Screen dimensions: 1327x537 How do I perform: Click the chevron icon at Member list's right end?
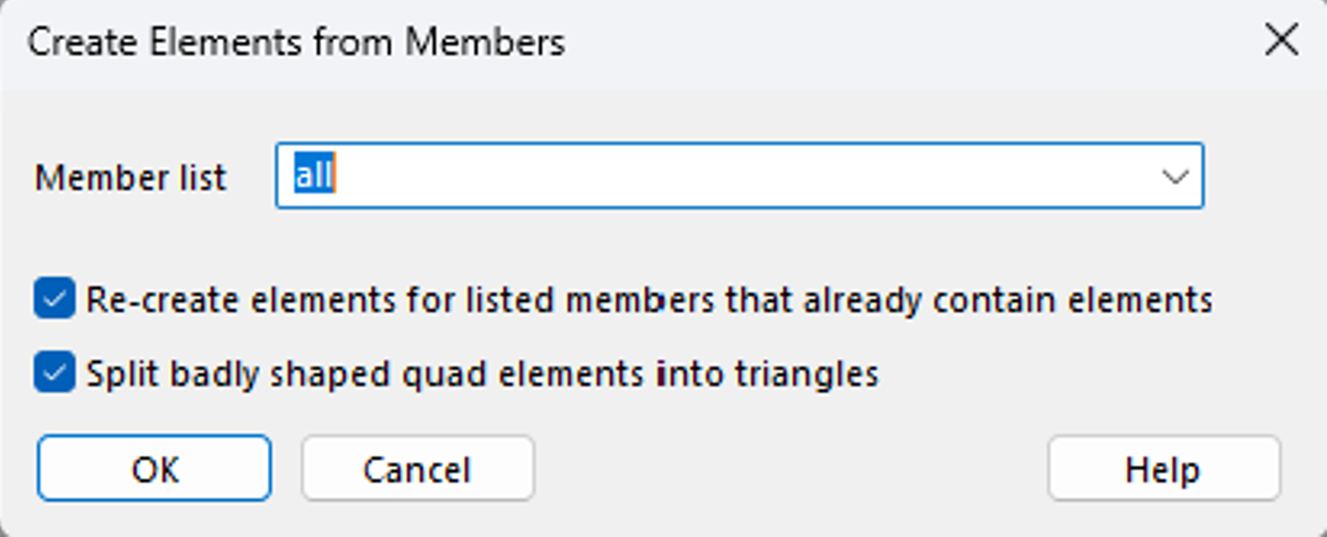tap(1175, 177)
